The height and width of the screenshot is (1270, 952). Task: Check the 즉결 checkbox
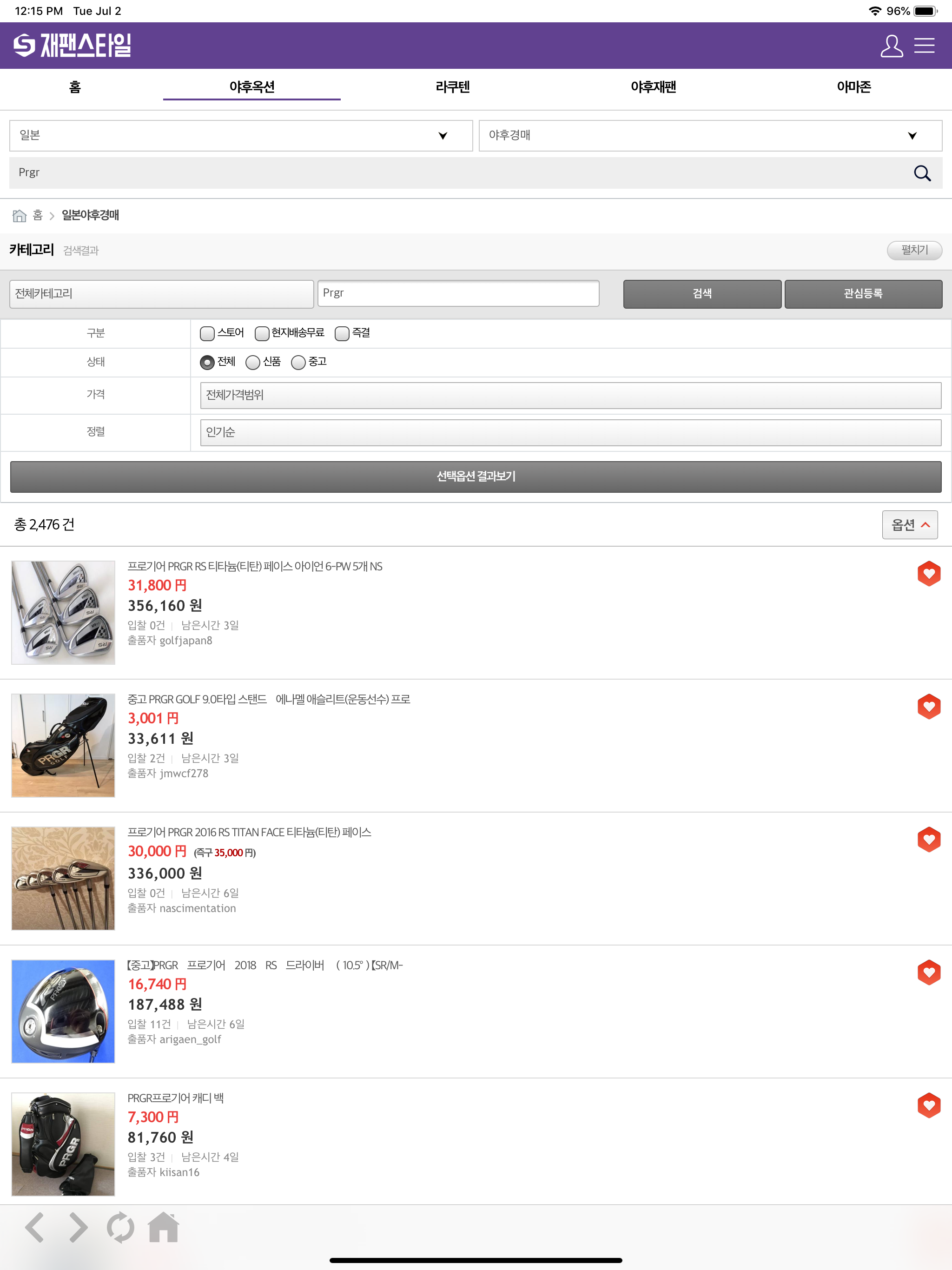[x=342, y=334]
